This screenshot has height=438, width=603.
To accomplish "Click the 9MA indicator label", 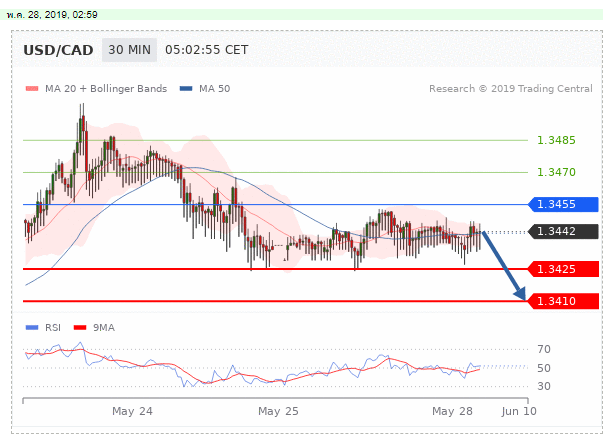I will tap(104, 328).
